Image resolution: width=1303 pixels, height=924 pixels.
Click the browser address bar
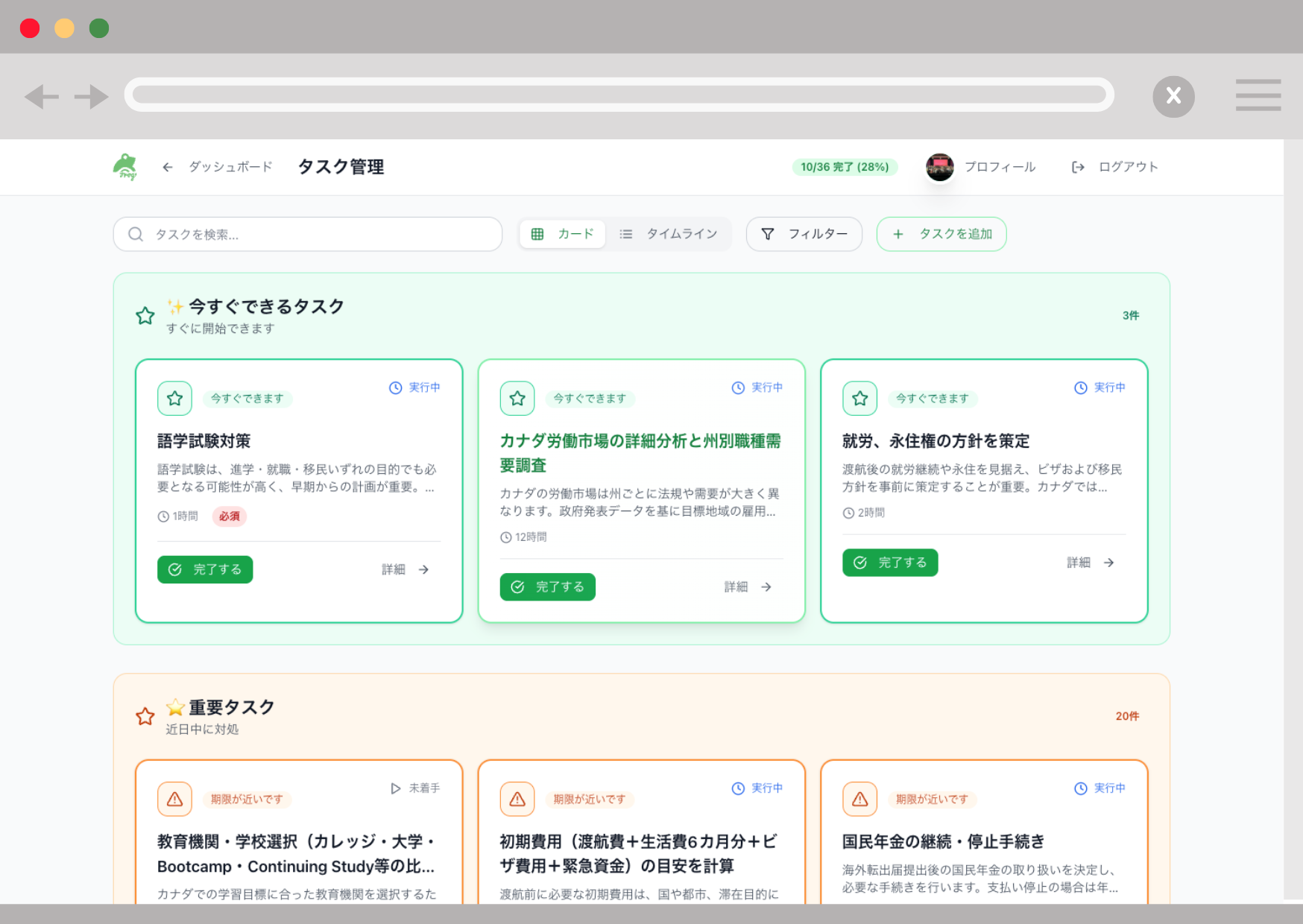click(619, 95)
